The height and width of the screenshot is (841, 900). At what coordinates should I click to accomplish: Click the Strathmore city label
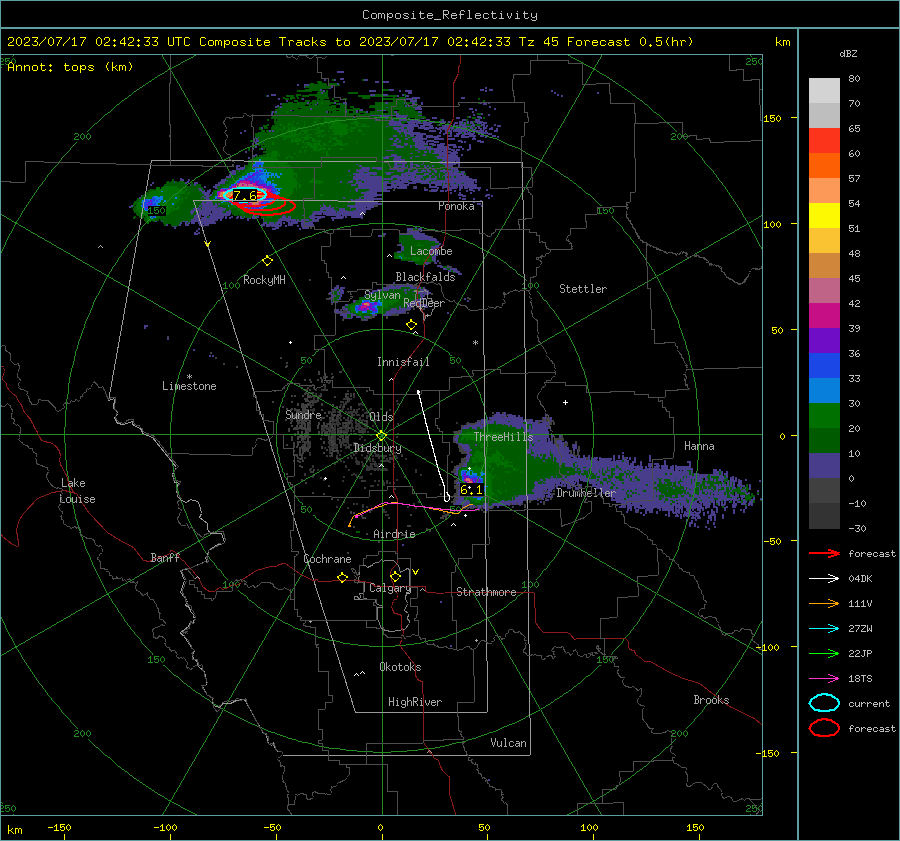coord(486,592)
